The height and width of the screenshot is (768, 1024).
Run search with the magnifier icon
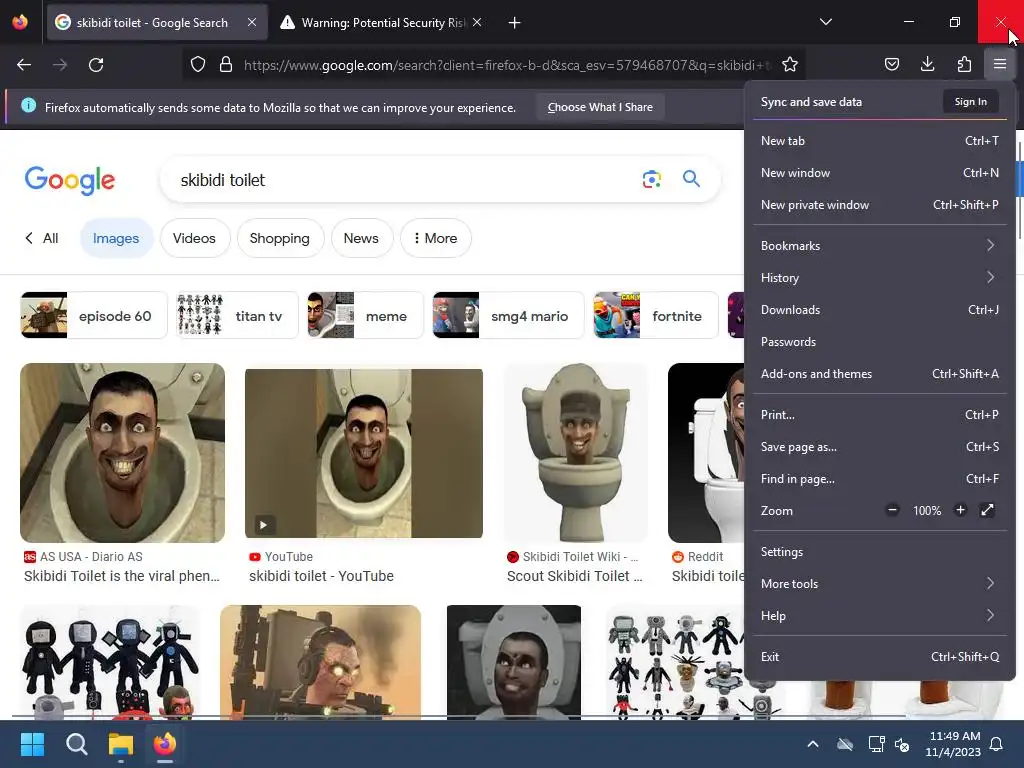(692, 178)
